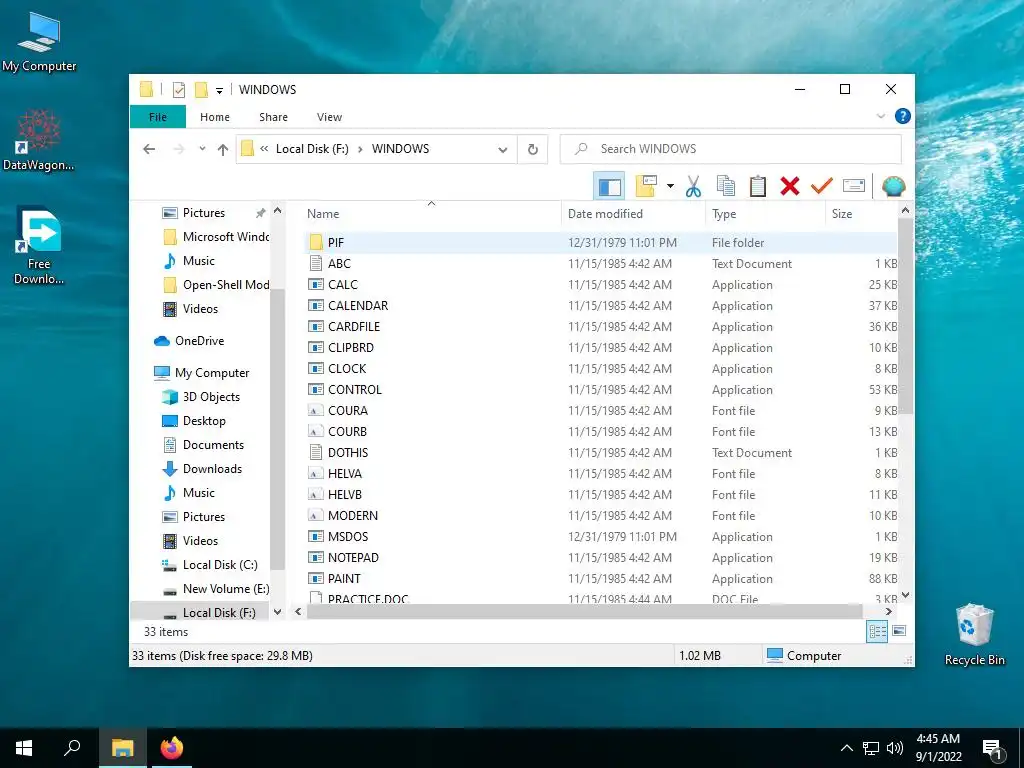Switch to large icons view button
Image resolution: width=1024 pixels, height=768 pixels.
pos(899,631)
